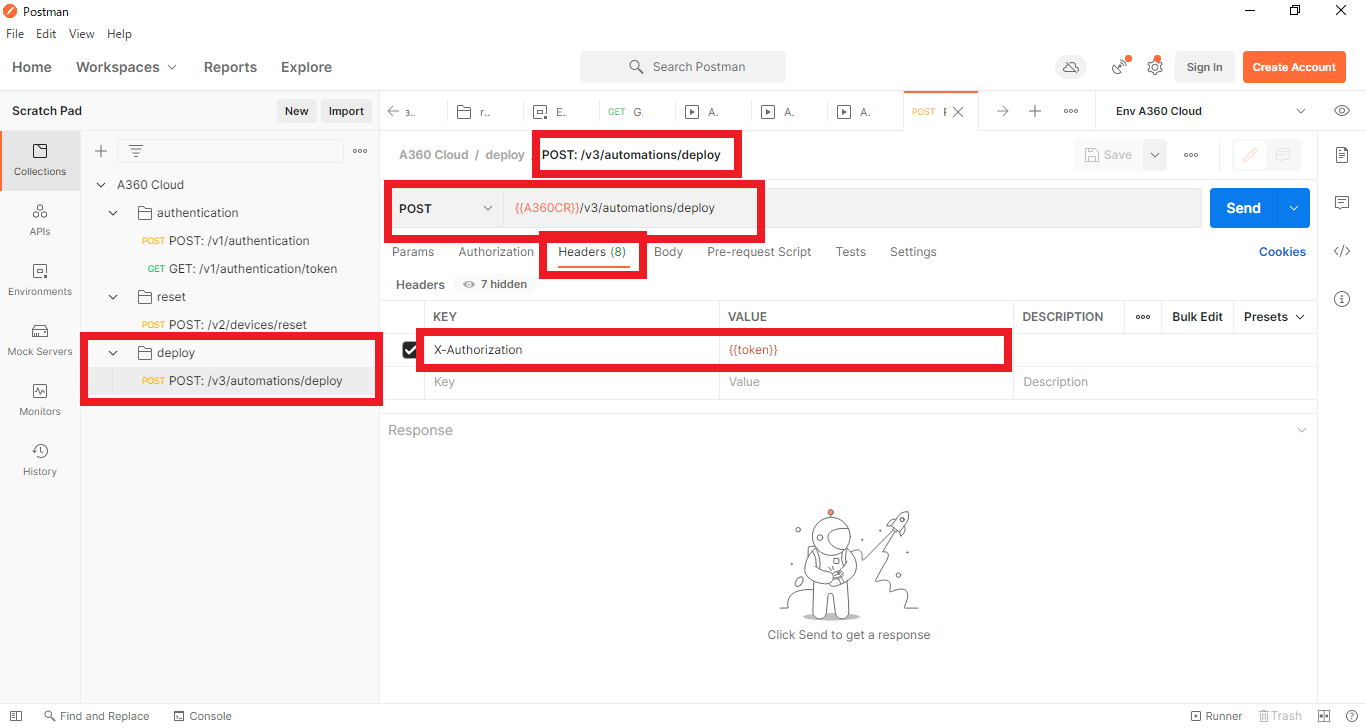This screenshot has width=1366, height=728.
Task: Switch to the request Settings tab
Action: click(913, 252)
